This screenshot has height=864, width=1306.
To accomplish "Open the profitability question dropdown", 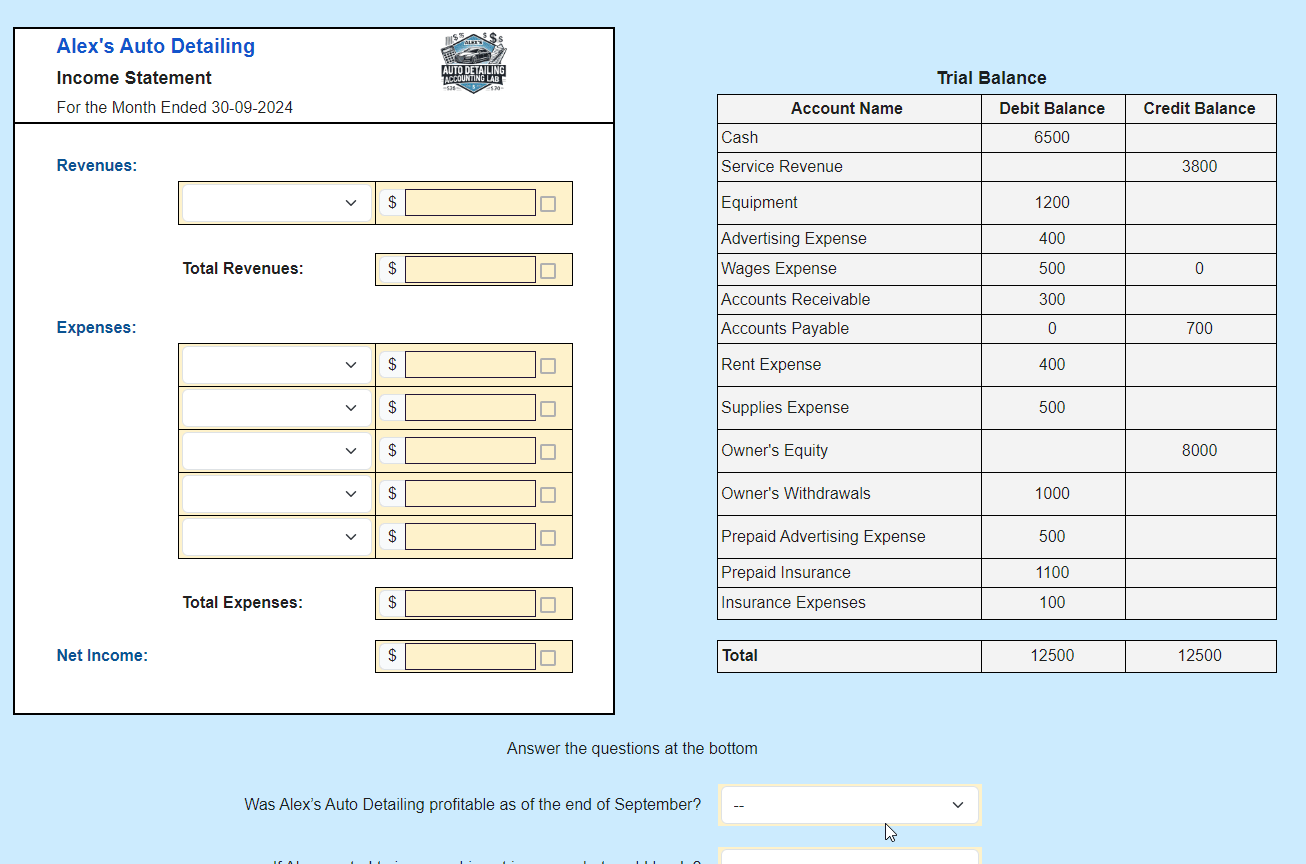I will [848, 804].
